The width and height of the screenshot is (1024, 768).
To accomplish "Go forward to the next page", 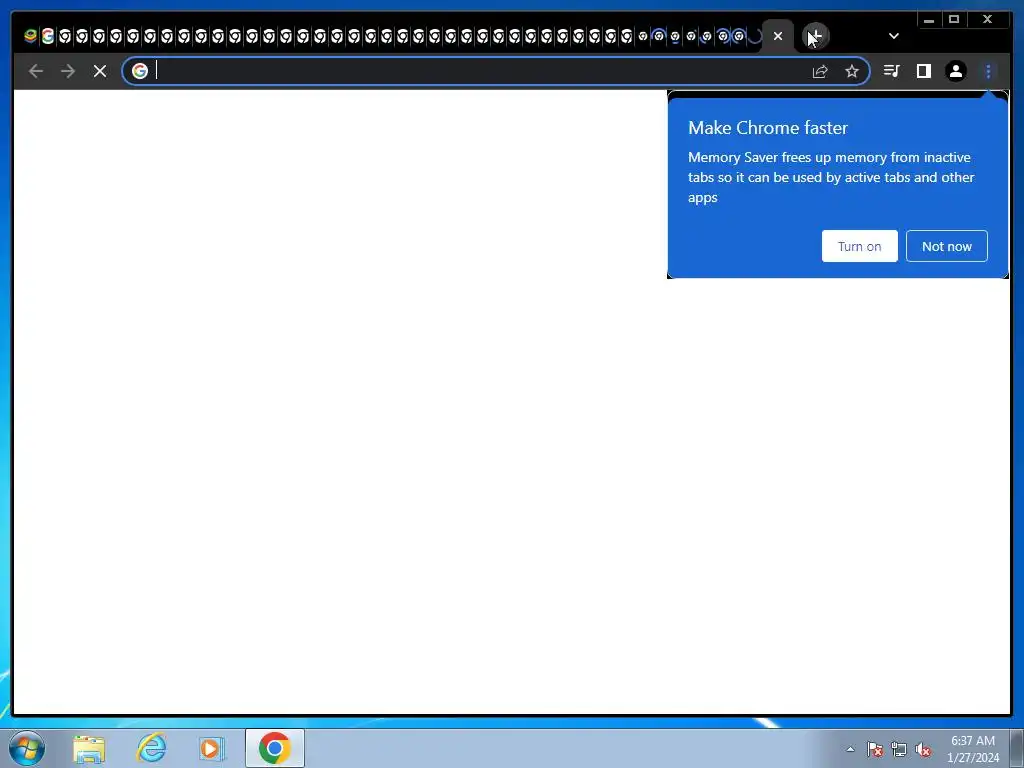I will 68,71.
